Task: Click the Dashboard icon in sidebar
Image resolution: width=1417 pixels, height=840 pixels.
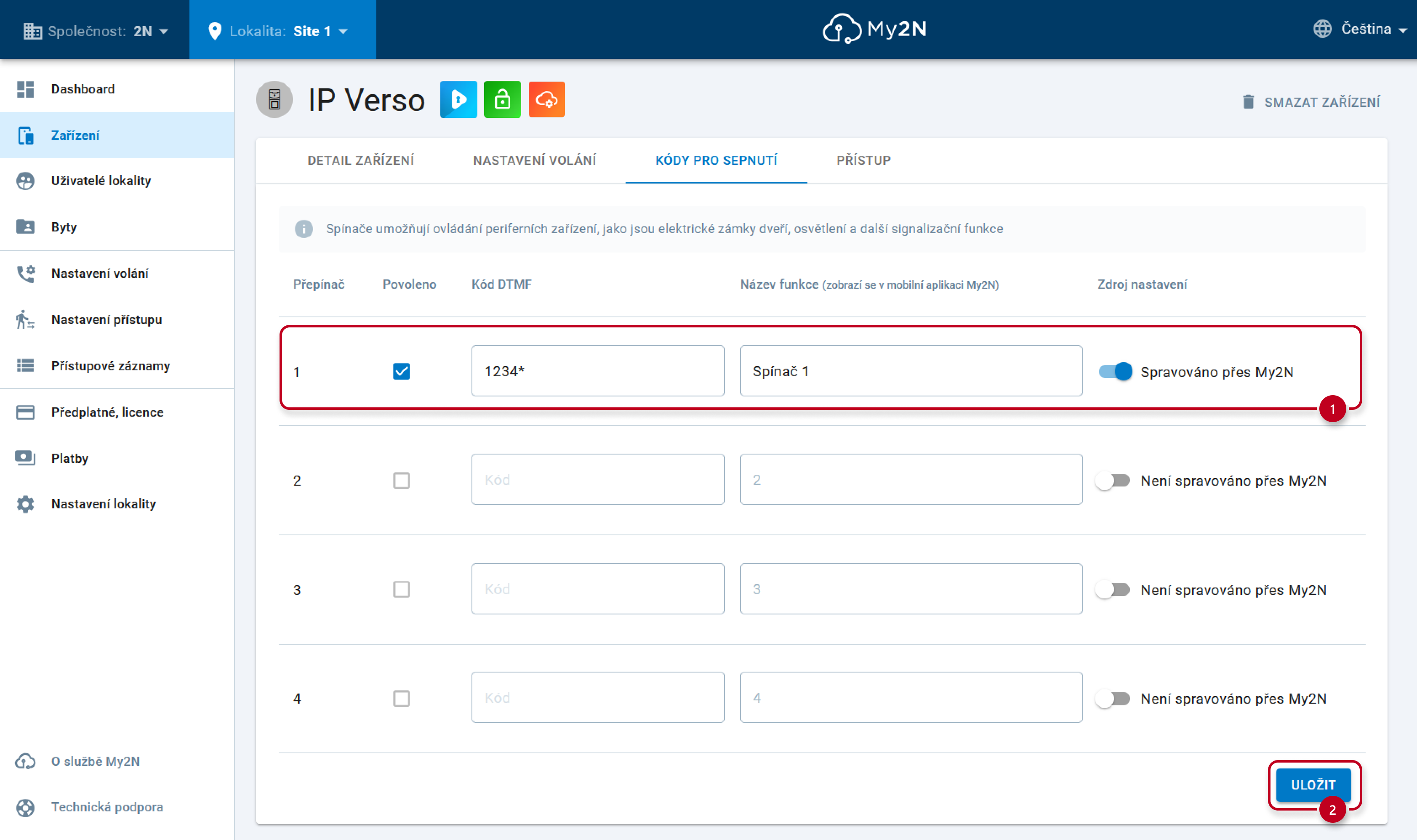Action: 26,89
